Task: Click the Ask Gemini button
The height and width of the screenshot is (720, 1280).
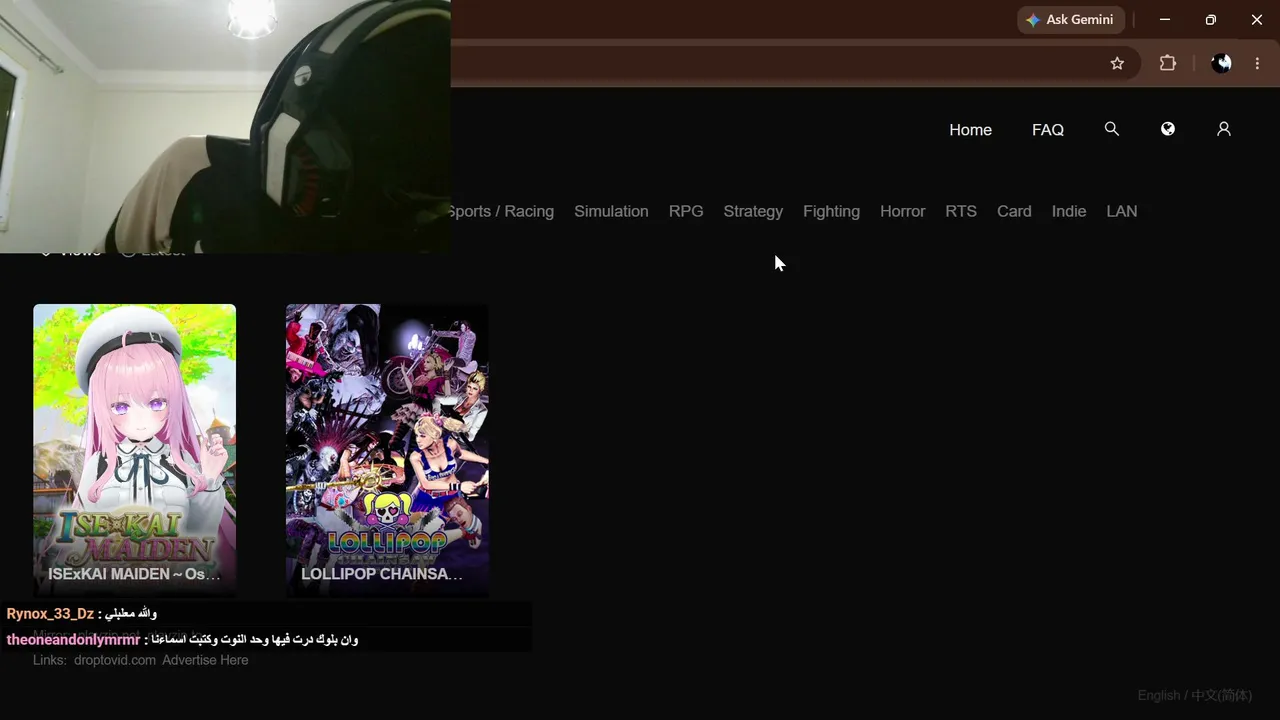Action: 1071,20
